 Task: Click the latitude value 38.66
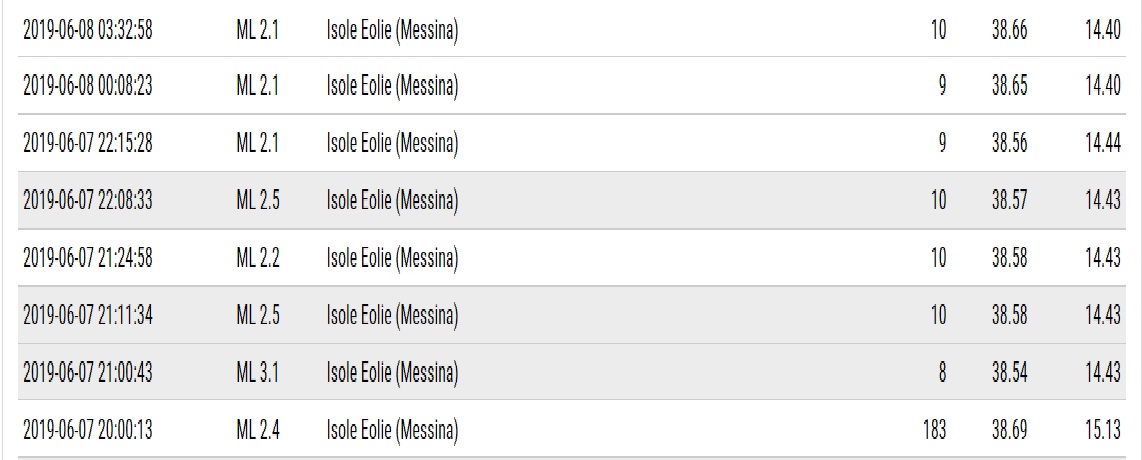(1009, 30)
